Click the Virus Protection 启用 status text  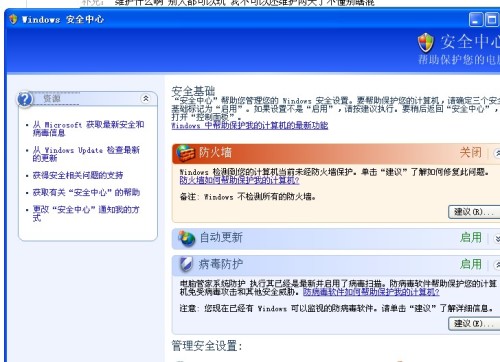(x=471, y=264)
